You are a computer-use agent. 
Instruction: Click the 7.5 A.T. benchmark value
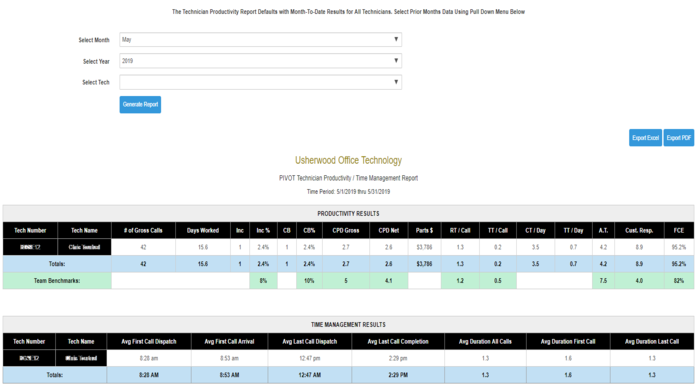(603, 281)
